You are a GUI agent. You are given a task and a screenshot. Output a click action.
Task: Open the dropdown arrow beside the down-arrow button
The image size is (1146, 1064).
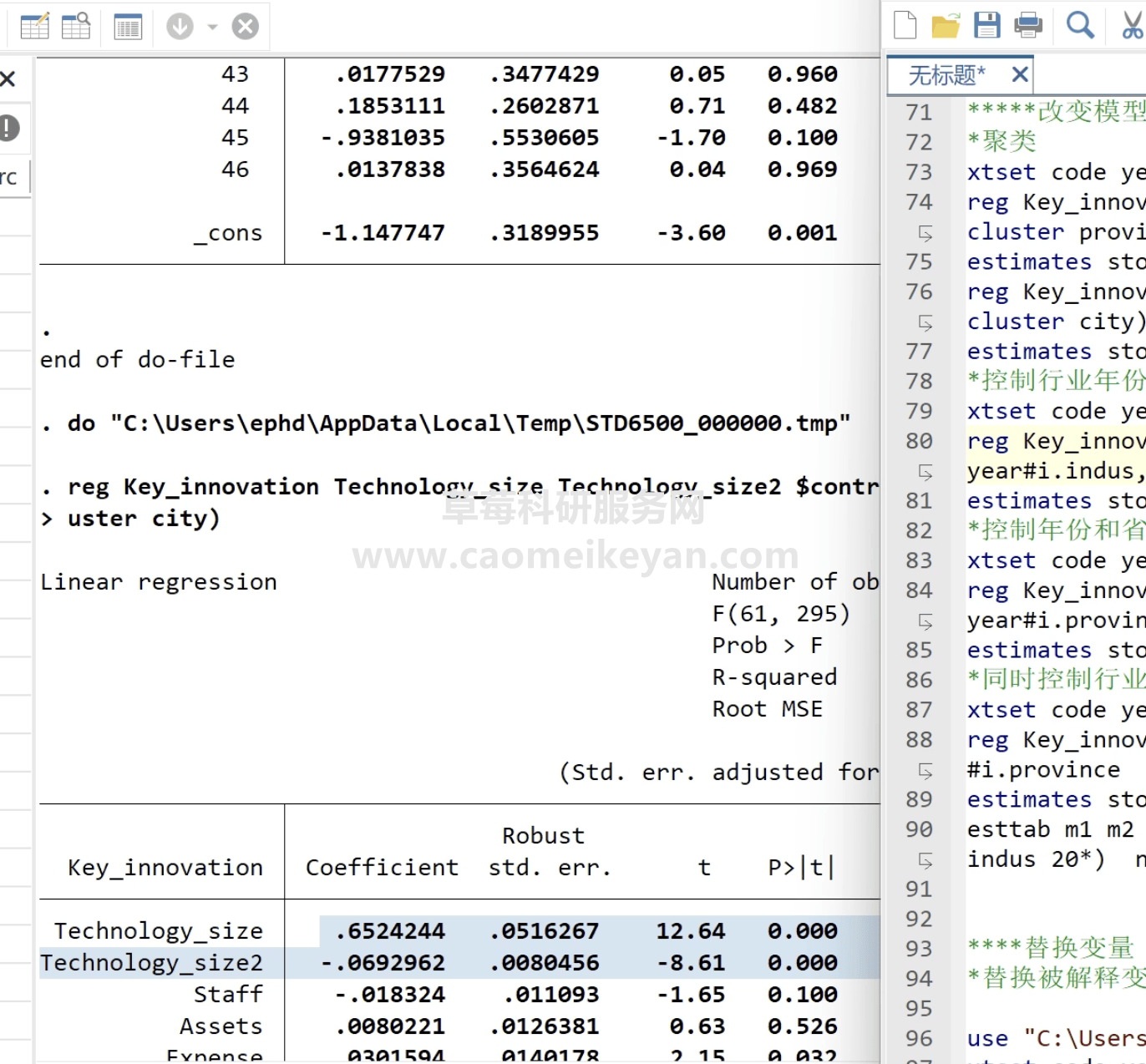pos(212,27)
